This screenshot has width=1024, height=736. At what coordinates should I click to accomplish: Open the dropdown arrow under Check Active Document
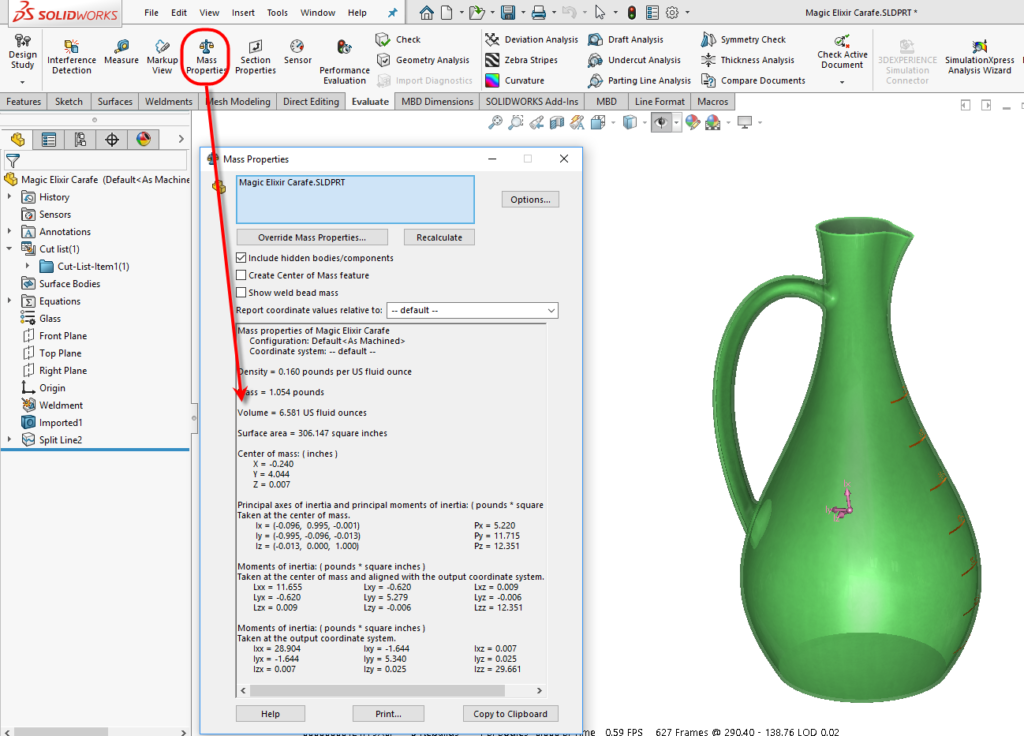tap(842, 82)
